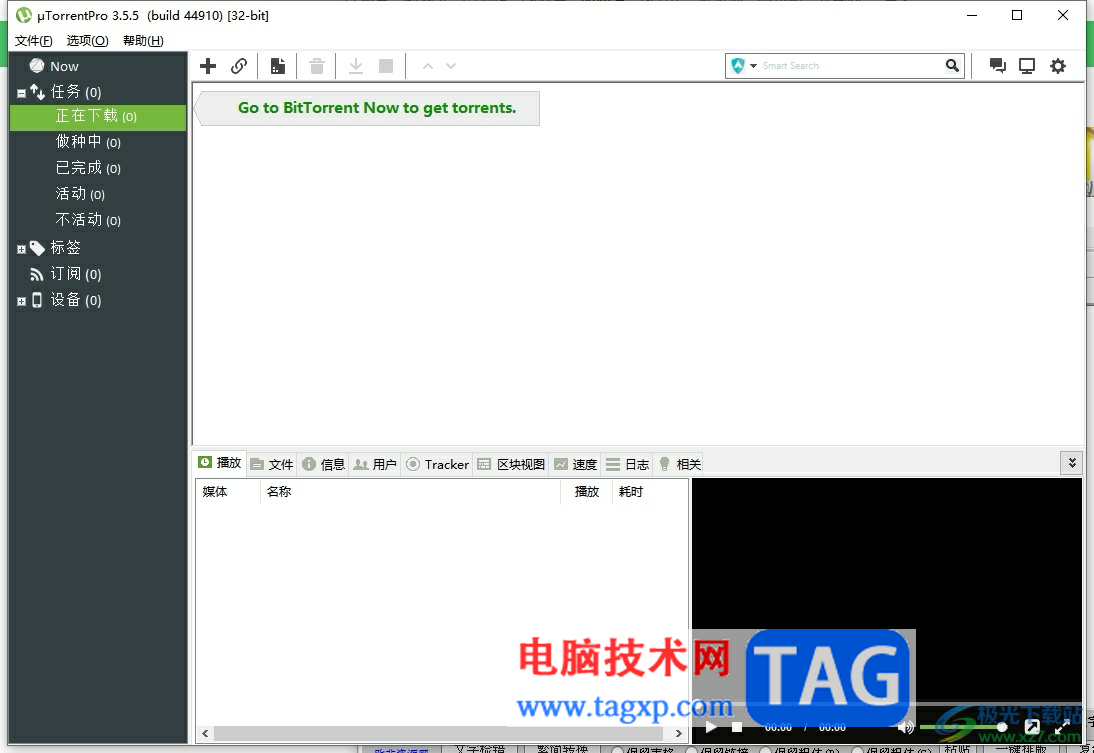Open the 文件(F) menu
The width and height of the screenshot is (1094, 753).
(x=33, y=40)
